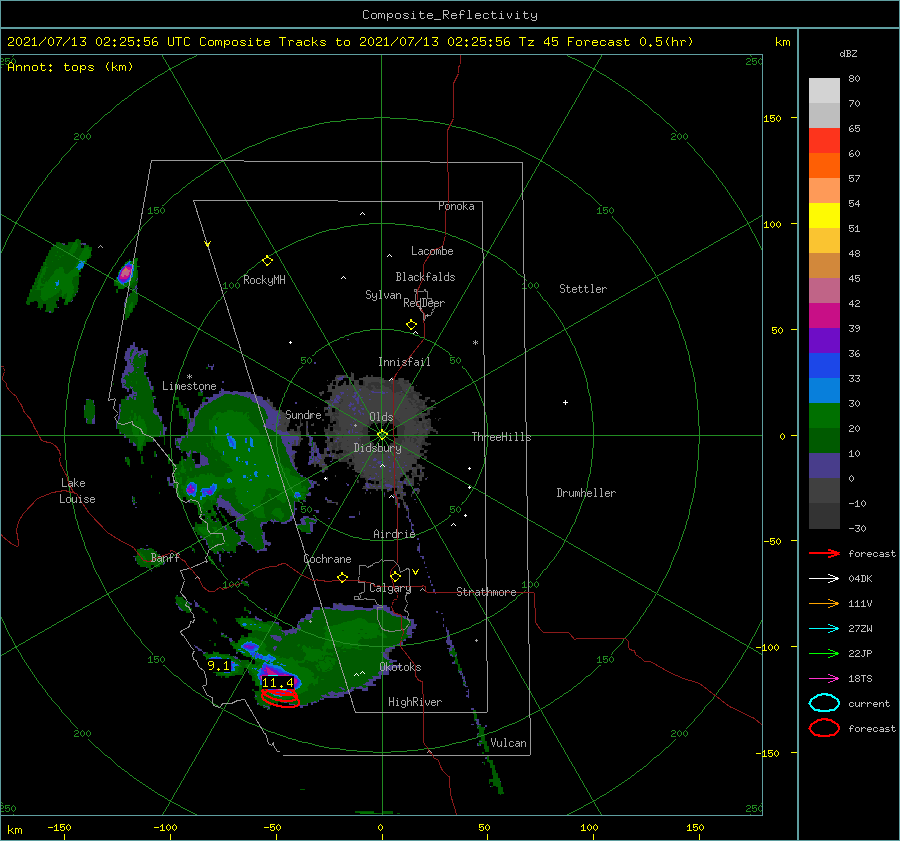Click the asterisk marker above Limestone
The image size is (900, 841).
point(189,377)
